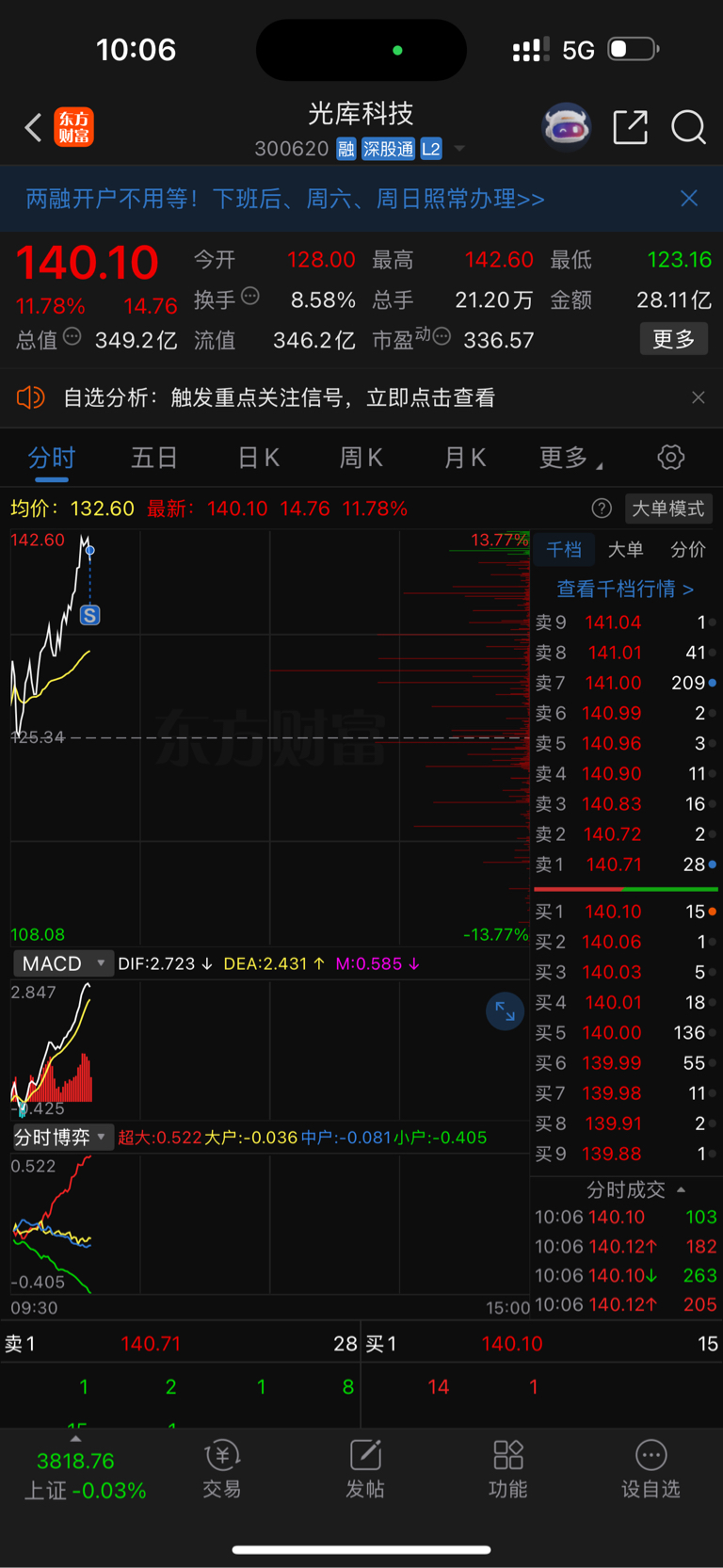Open the search magnifier icon

pyautogui.click(x=688, y=127)
